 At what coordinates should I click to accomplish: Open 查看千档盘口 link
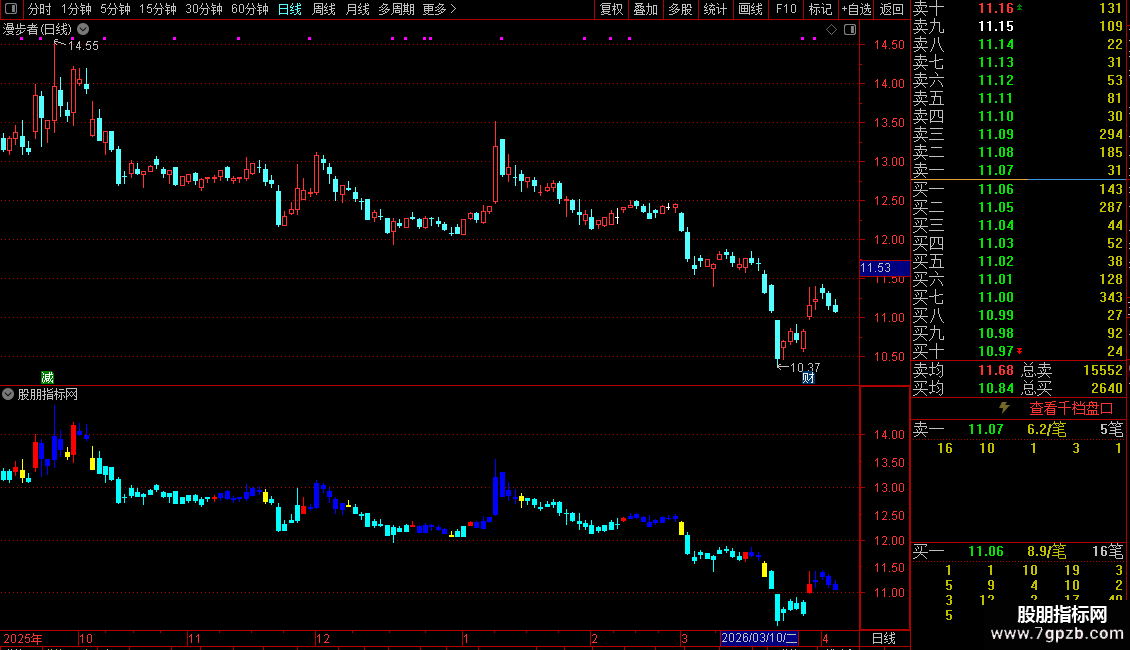pos(1072,409)
